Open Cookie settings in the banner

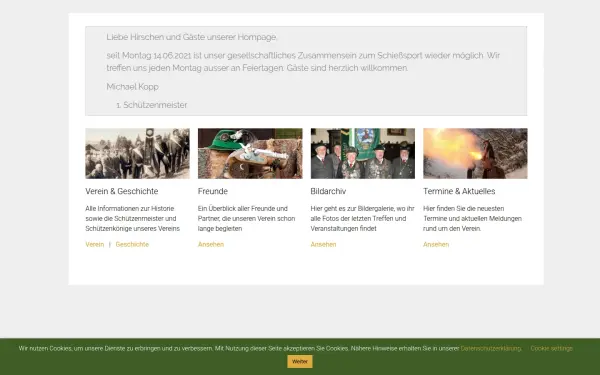[551, 349]
